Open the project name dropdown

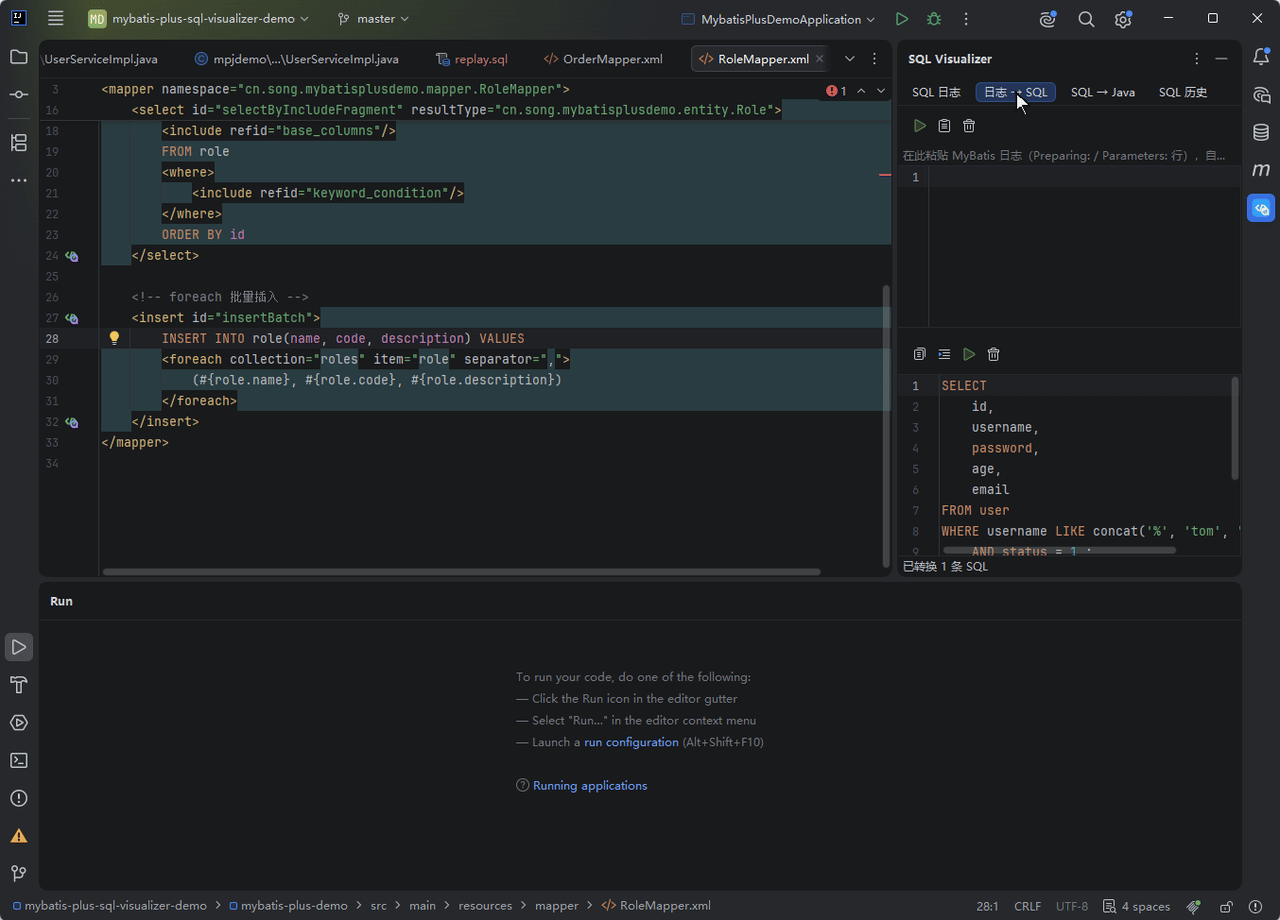[x=198, y=19]
